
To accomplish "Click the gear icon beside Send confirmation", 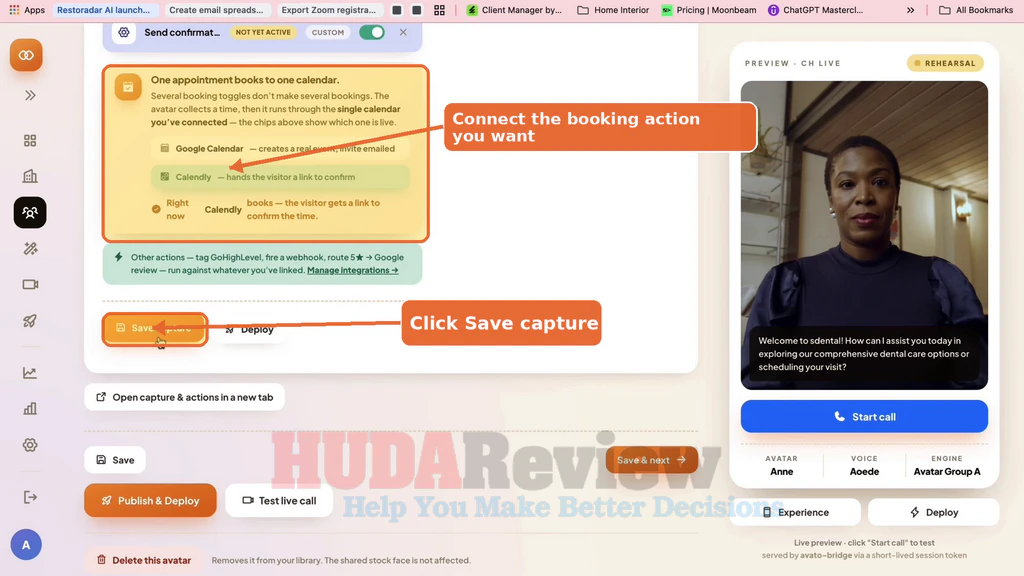I will coord(123,32).
